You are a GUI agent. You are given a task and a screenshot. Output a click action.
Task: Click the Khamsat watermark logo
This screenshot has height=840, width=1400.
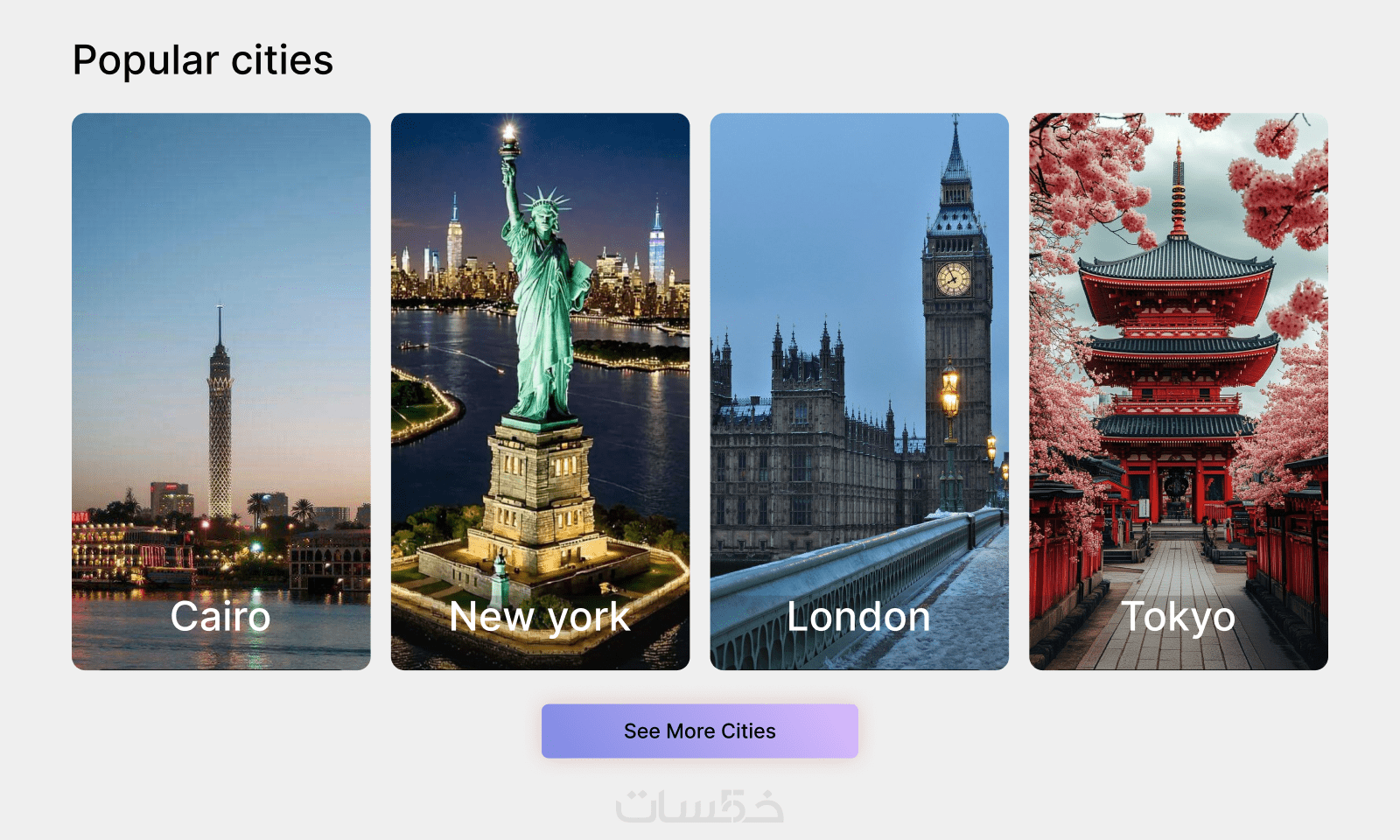click(699, 806)
